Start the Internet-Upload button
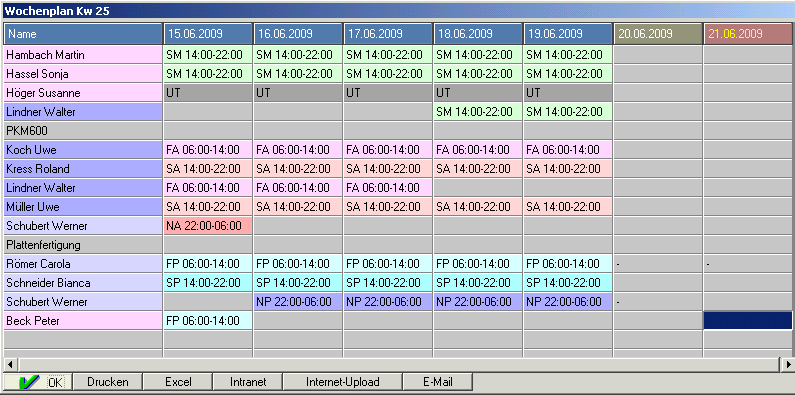795x395 pixels. (342, 382)
